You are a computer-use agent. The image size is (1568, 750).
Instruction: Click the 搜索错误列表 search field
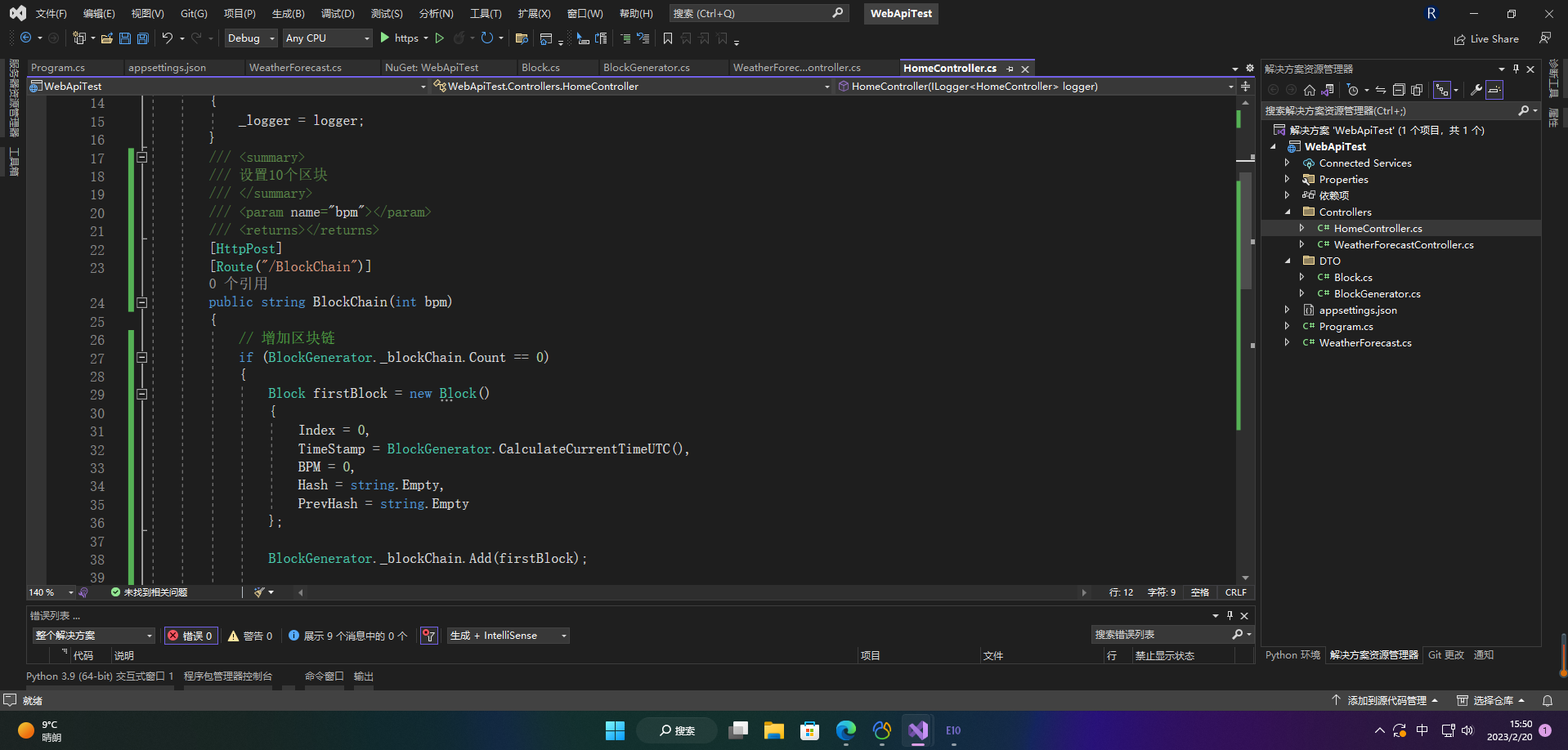(1172, 635)
